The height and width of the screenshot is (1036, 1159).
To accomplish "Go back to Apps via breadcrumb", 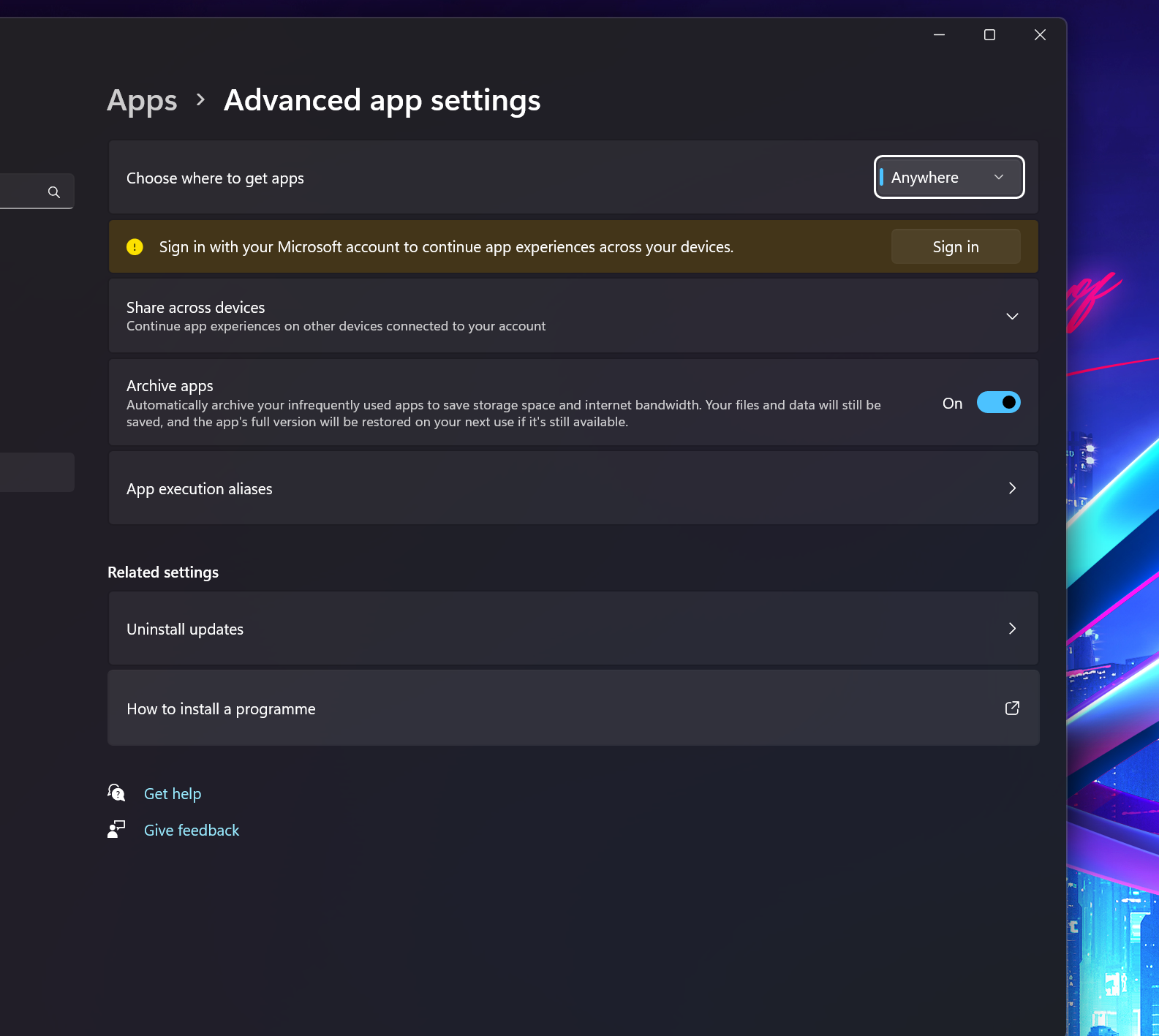I will (142, 100).
